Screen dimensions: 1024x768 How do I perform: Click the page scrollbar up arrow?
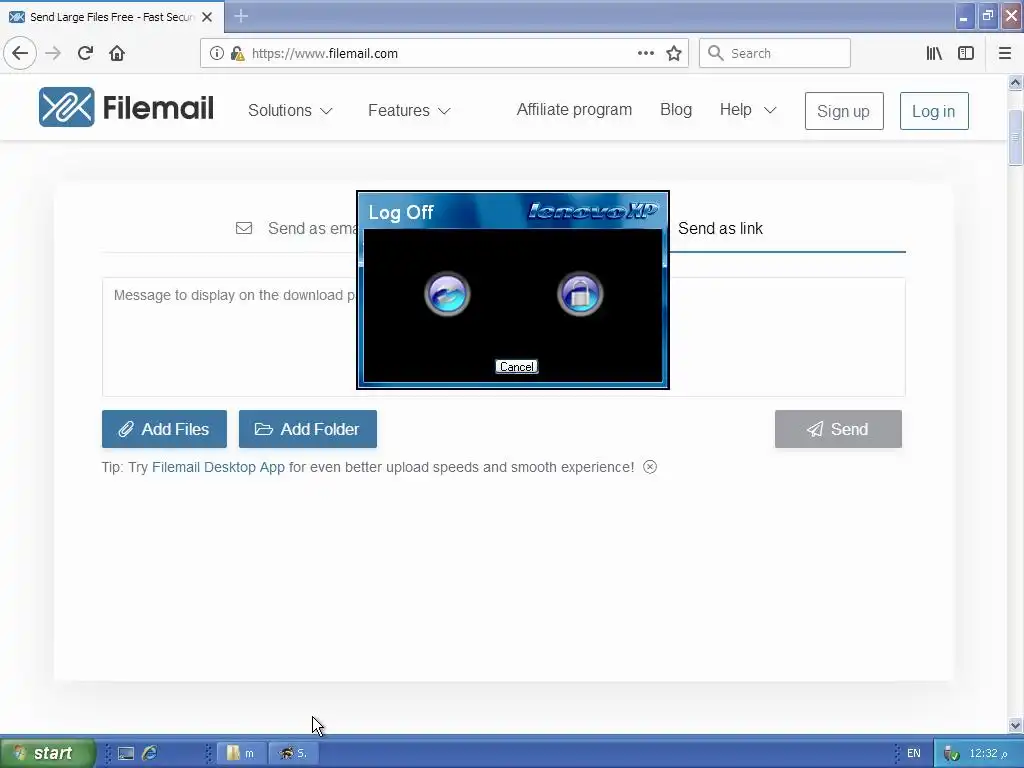tap(1015, 83)
